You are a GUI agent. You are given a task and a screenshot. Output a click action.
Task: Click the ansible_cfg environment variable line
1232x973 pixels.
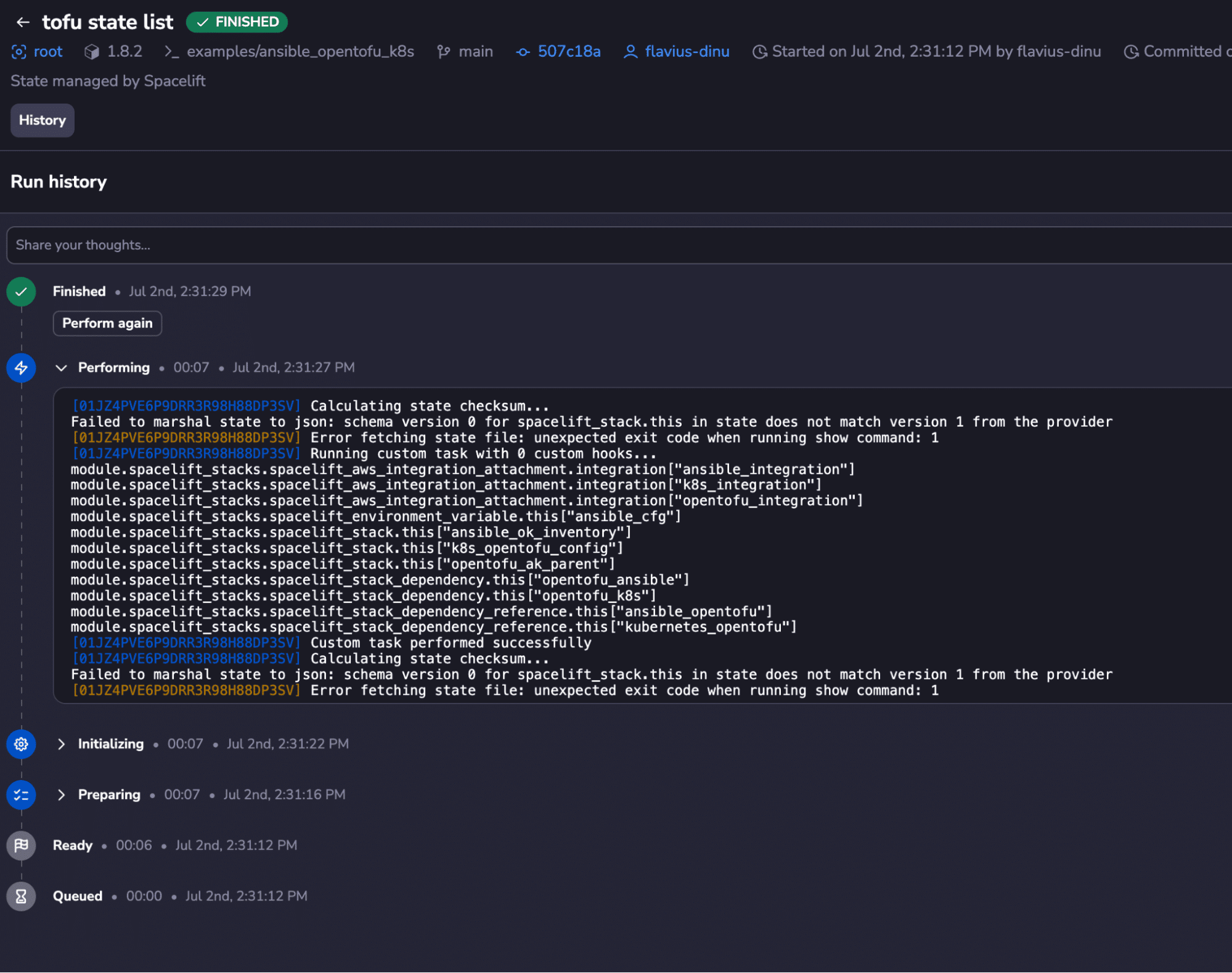pyautogui.click(x=376, y=517)
